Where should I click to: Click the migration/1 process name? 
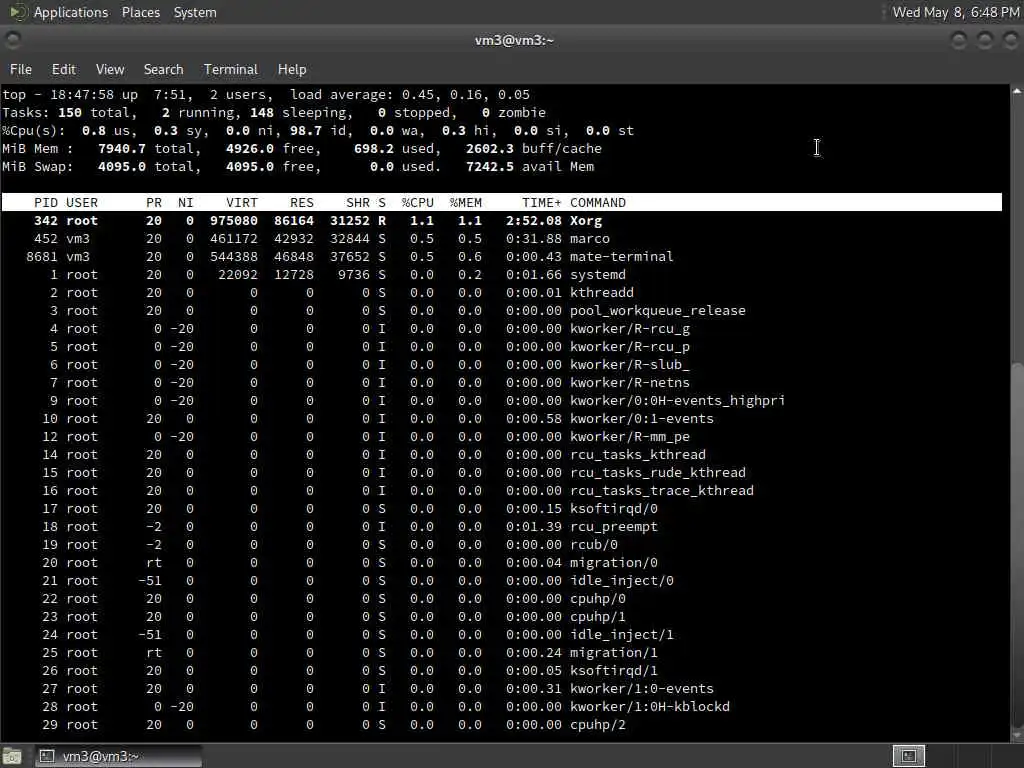coord(614,653)
